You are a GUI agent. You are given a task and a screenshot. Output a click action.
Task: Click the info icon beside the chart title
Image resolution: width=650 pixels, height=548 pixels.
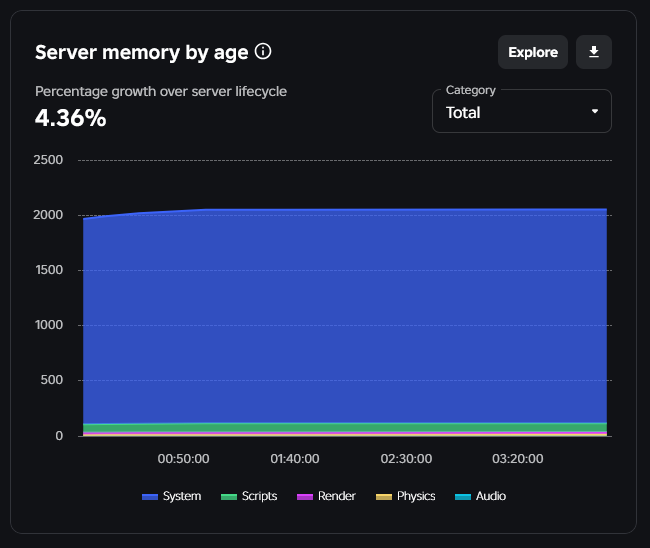coord(263,52)
